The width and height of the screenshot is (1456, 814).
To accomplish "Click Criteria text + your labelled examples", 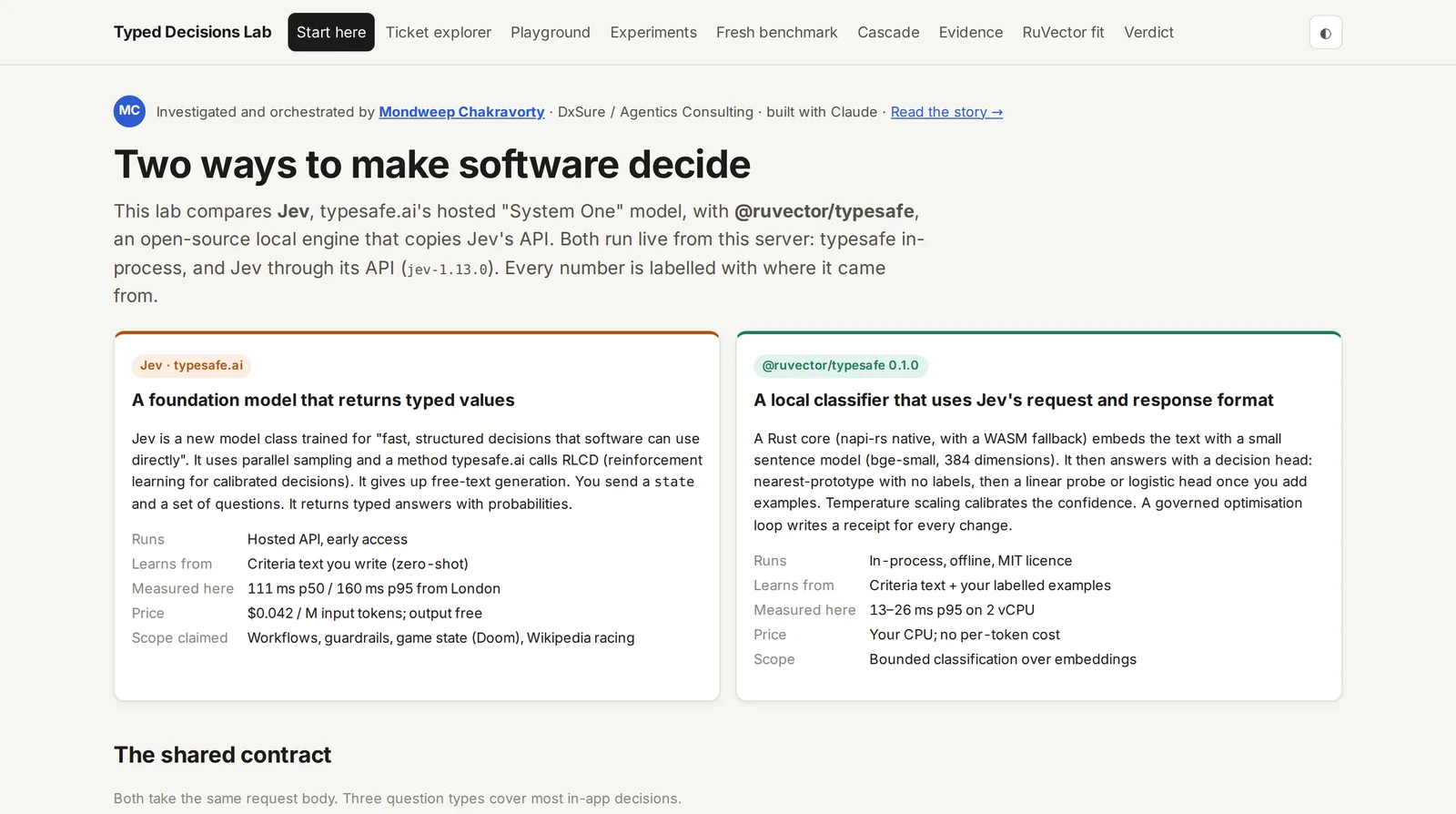I will [990, 585].
